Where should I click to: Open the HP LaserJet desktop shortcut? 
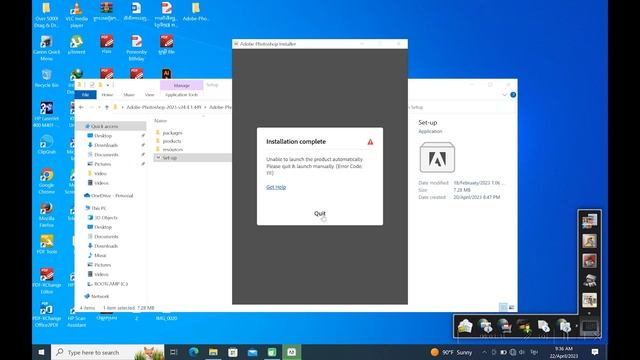(x=47, y=115)
